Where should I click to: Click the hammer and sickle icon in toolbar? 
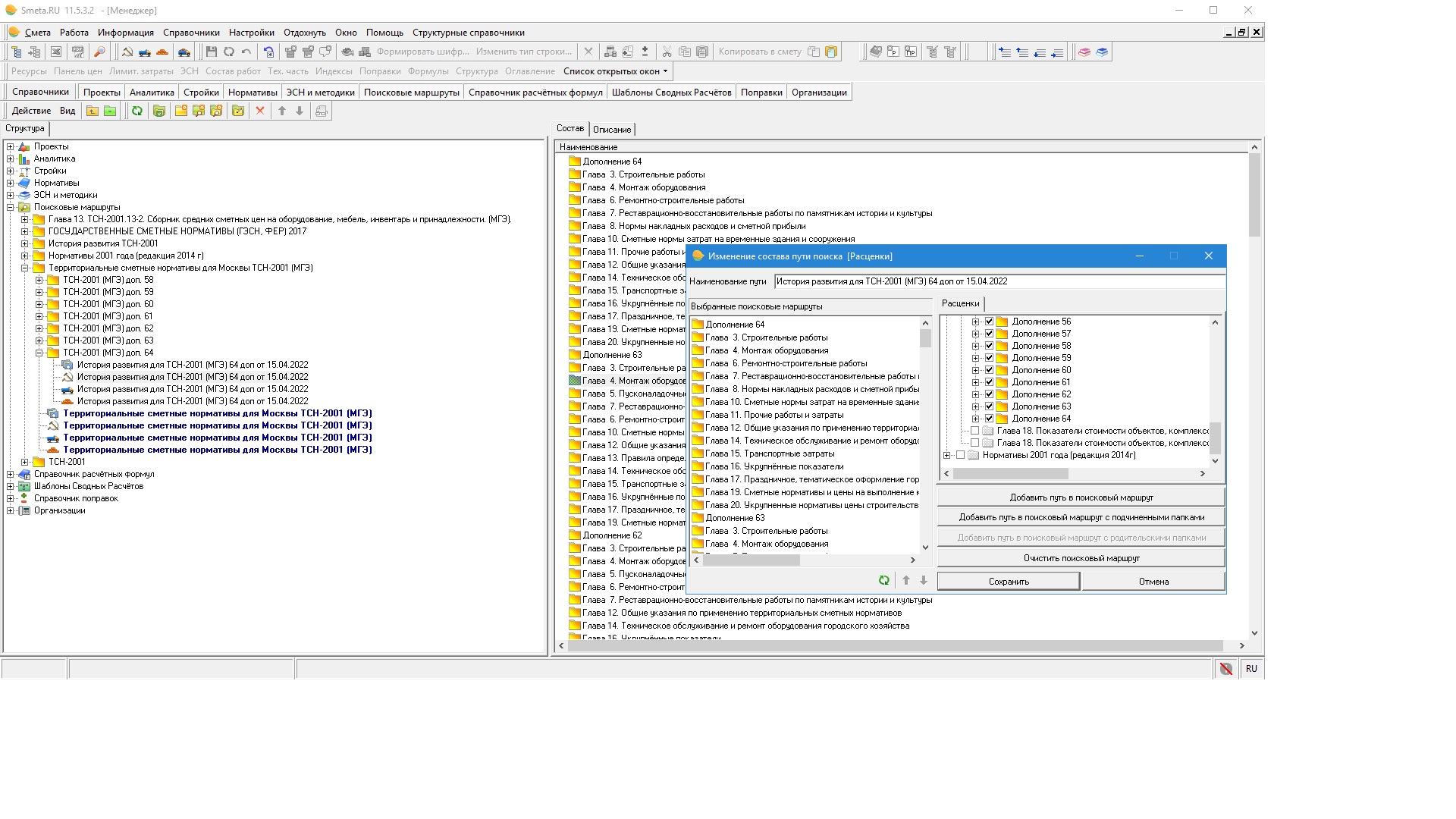pyautogui.click(x=127, y=52)
